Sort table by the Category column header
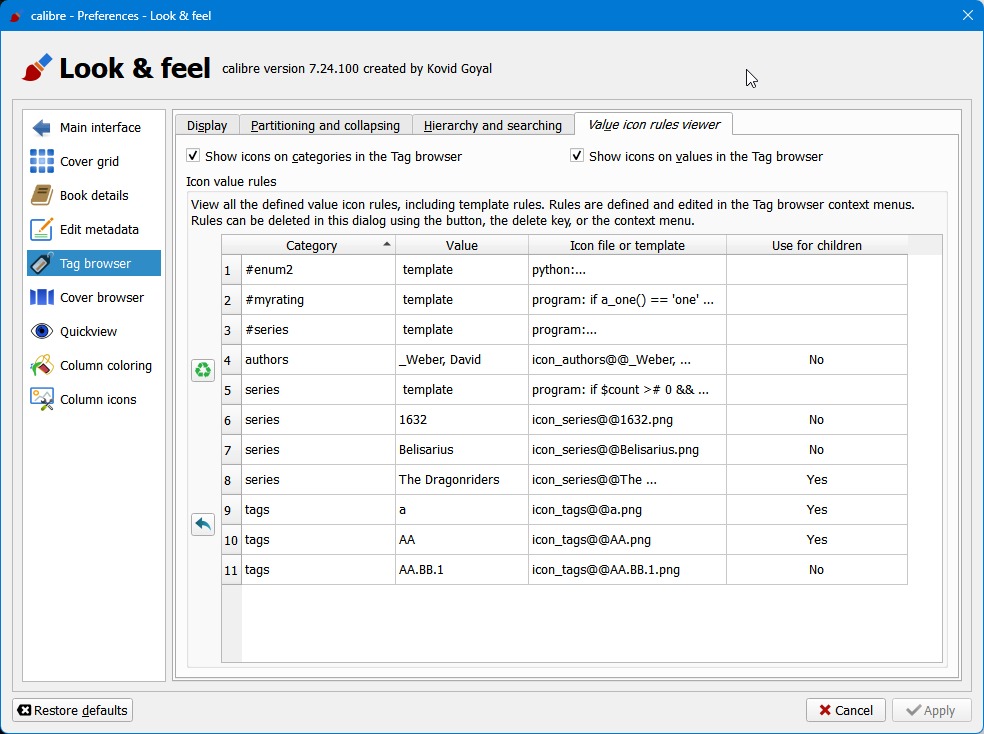 312,246
